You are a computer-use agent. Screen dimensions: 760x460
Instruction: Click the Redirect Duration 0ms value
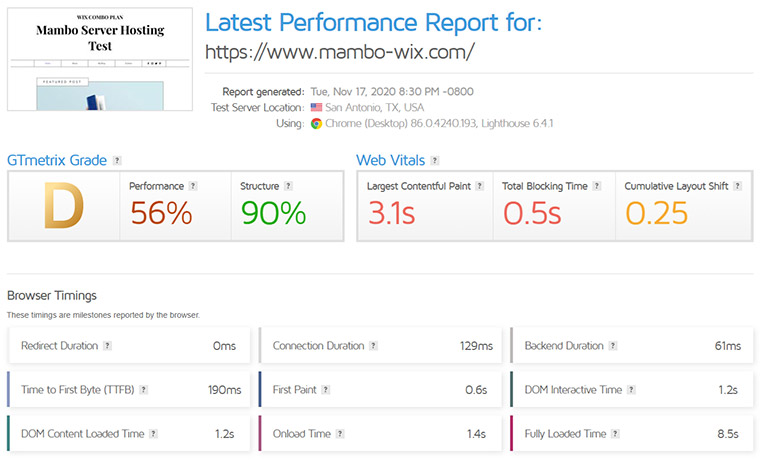(x=224, y=346)
